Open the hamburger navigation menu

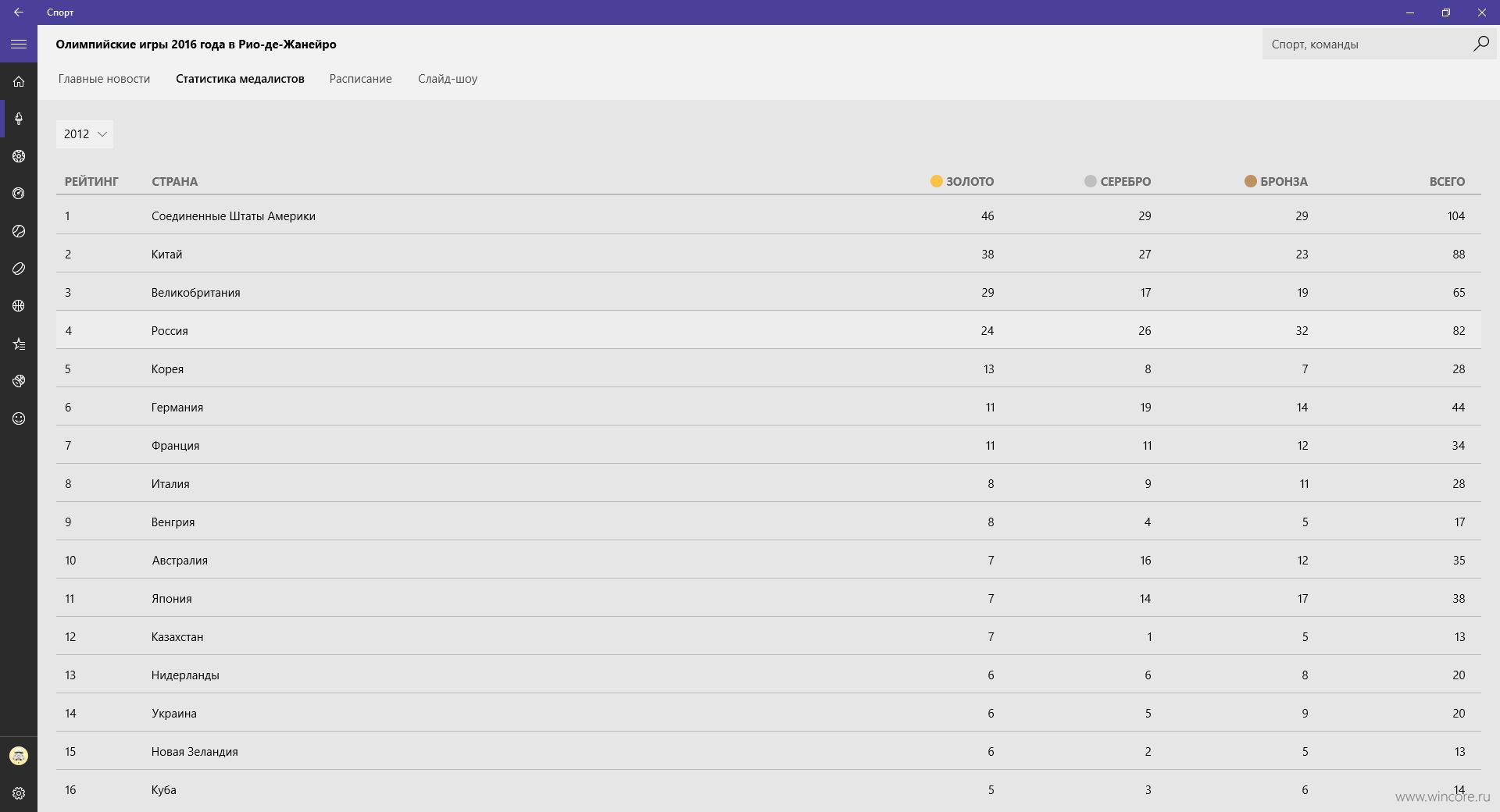19,45
